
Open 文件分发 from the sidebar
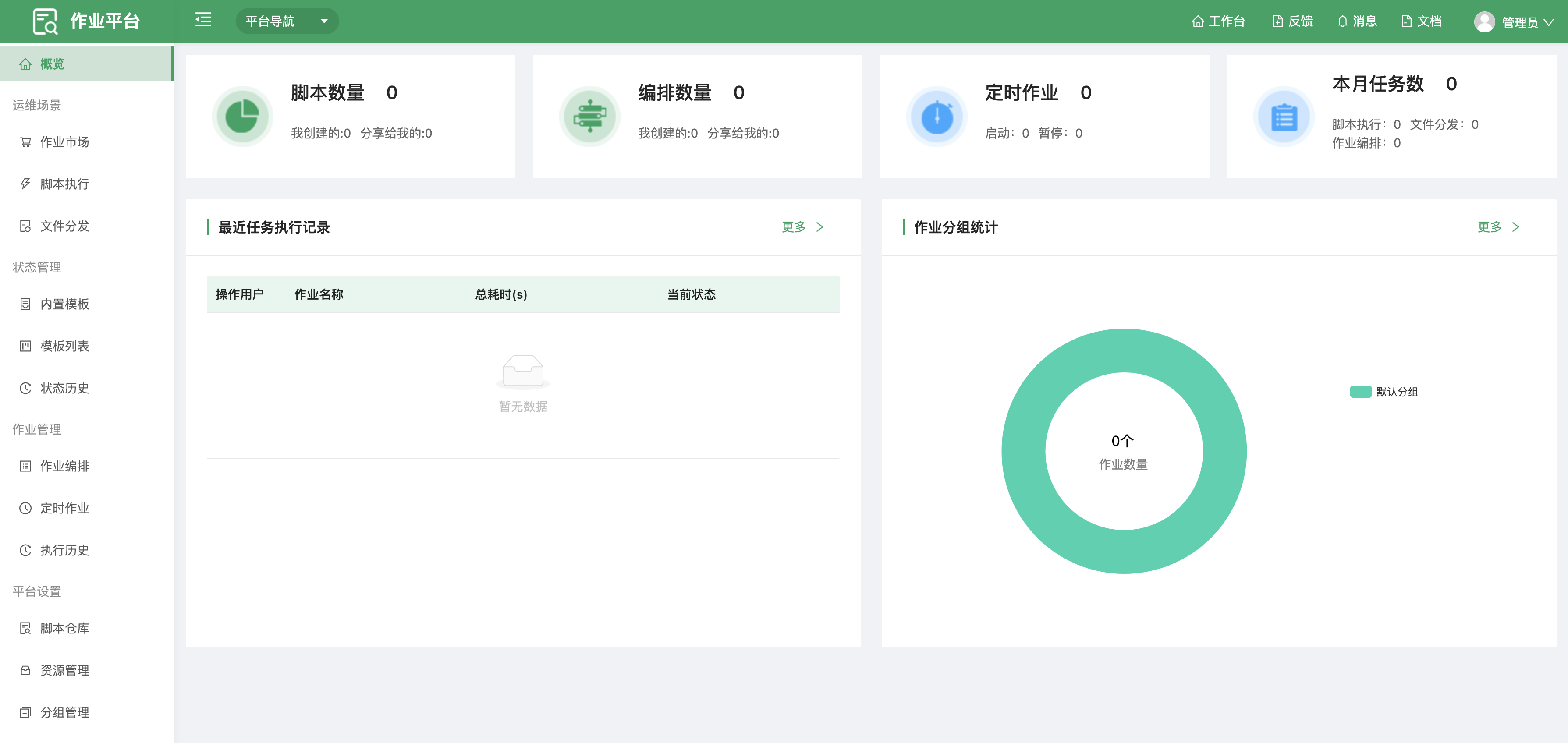click(x=86, y=226)
